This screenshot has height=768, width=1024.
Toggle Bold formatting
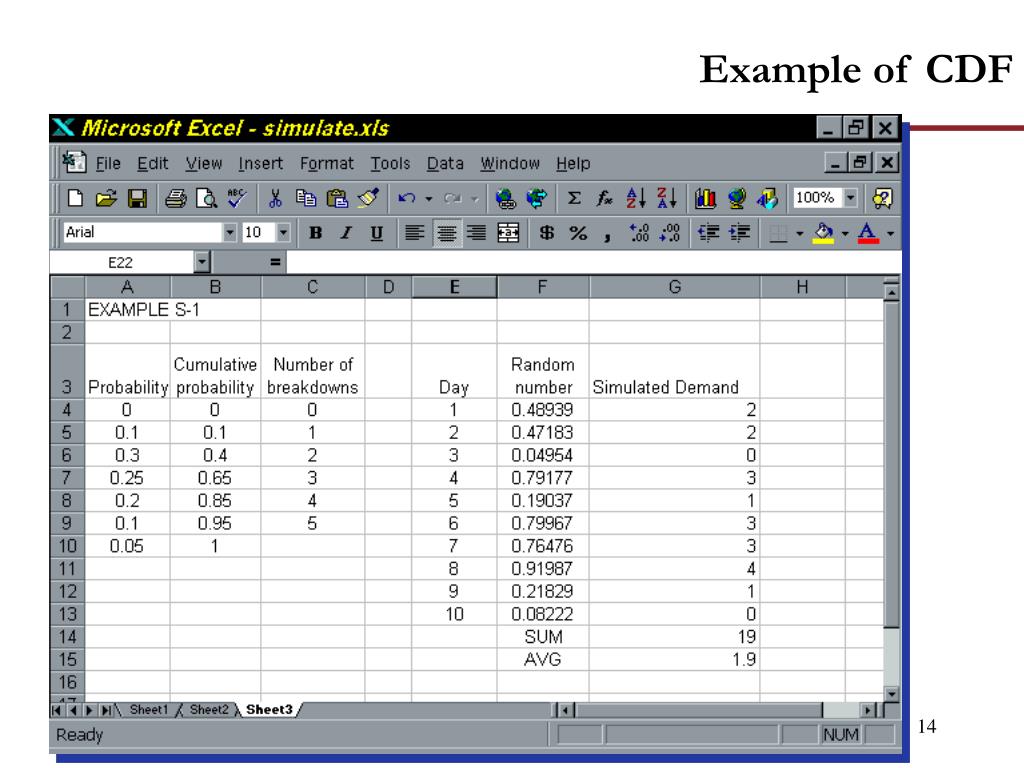[316, 233]
